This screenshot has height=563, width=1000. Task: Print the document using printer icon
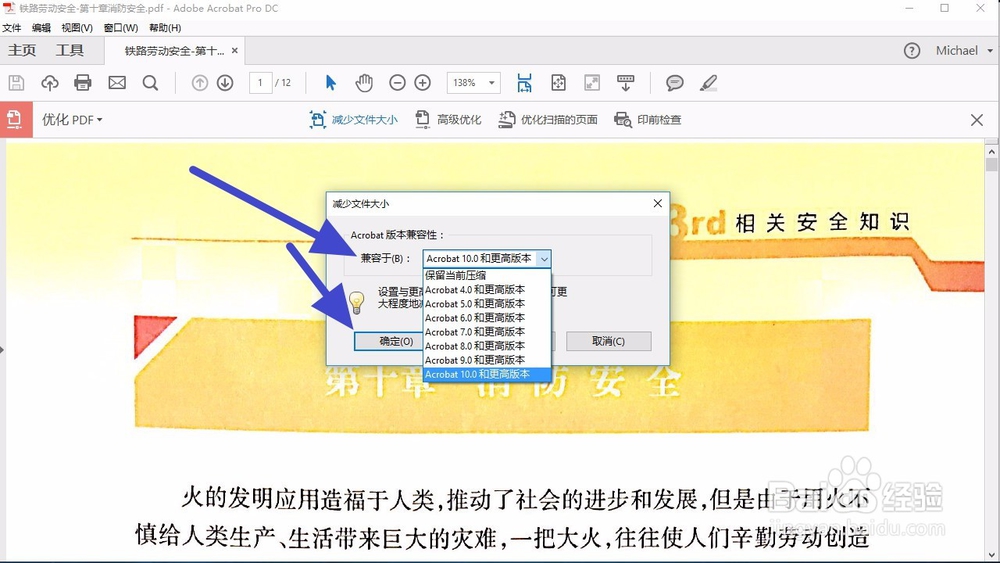click(83, 83)
